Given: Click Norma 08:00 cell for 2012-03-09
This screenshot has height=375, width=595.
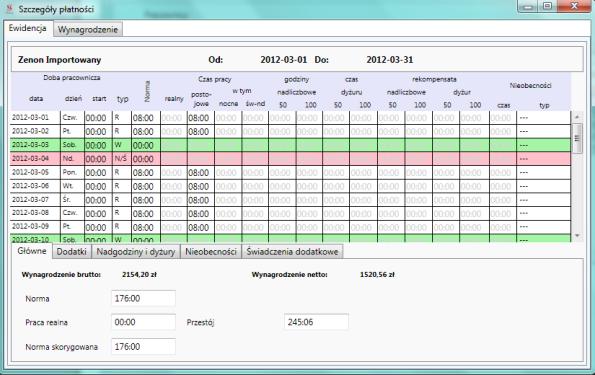Looking at the screenshot, I should coord(146,227).
